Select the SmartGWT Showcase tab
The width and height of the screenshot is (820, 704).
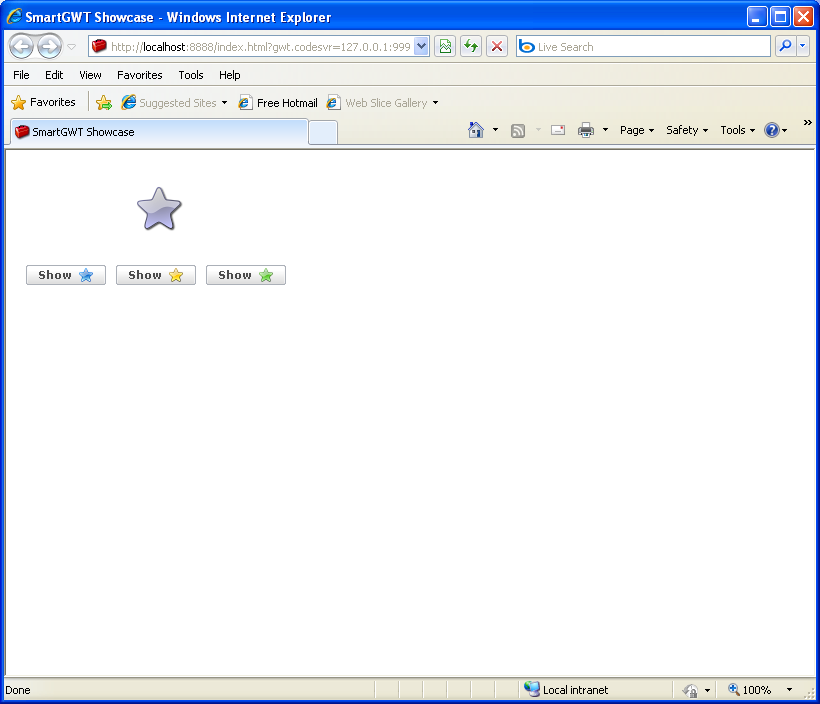(x=159, y=132)
